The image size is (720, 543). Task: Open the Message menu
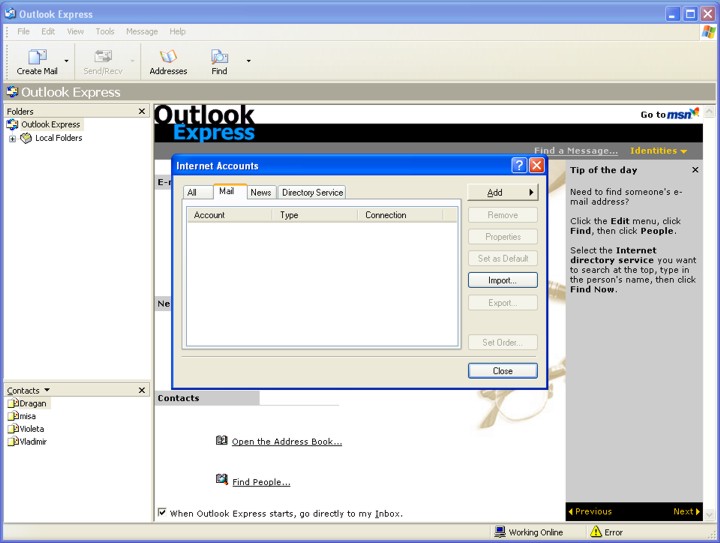coord(142,31)
